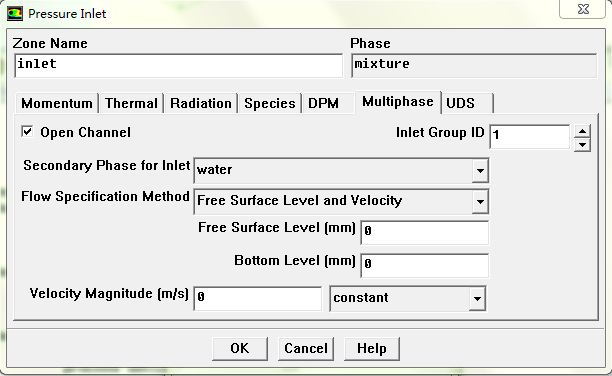Select the Multiphase tab
Image resolution: width=612 pixels, height=376 pixels.
398,102
